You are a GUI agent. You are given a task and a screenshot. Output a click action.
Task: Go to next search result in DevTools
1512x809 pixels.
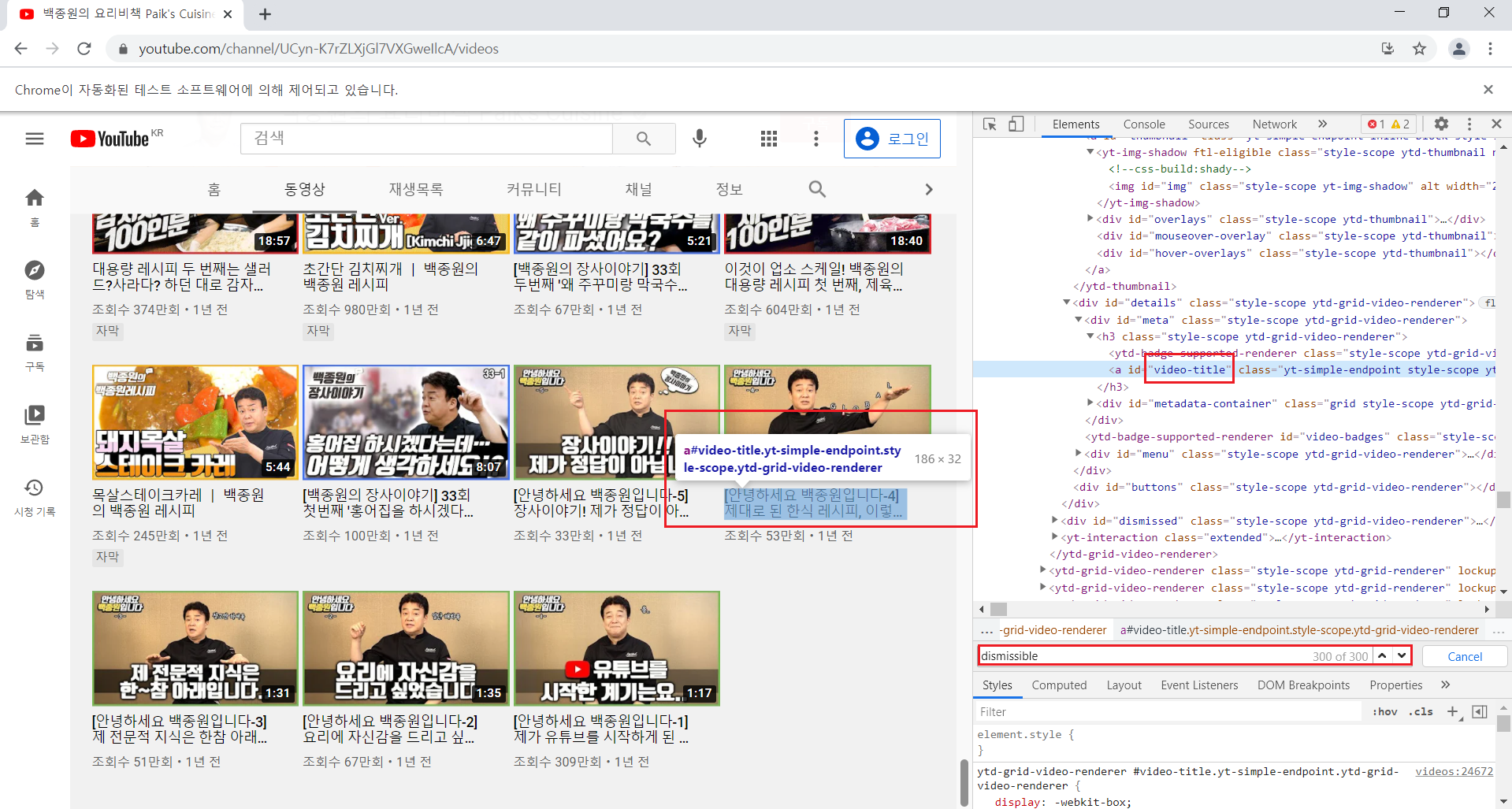click(1402, 655)
